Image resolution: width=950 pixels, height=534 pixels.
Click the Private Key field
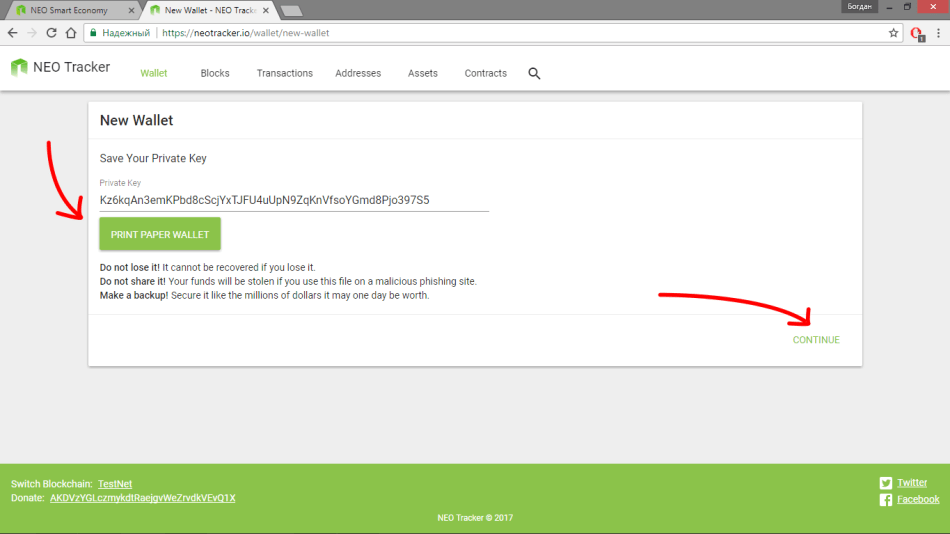(294, 200)
